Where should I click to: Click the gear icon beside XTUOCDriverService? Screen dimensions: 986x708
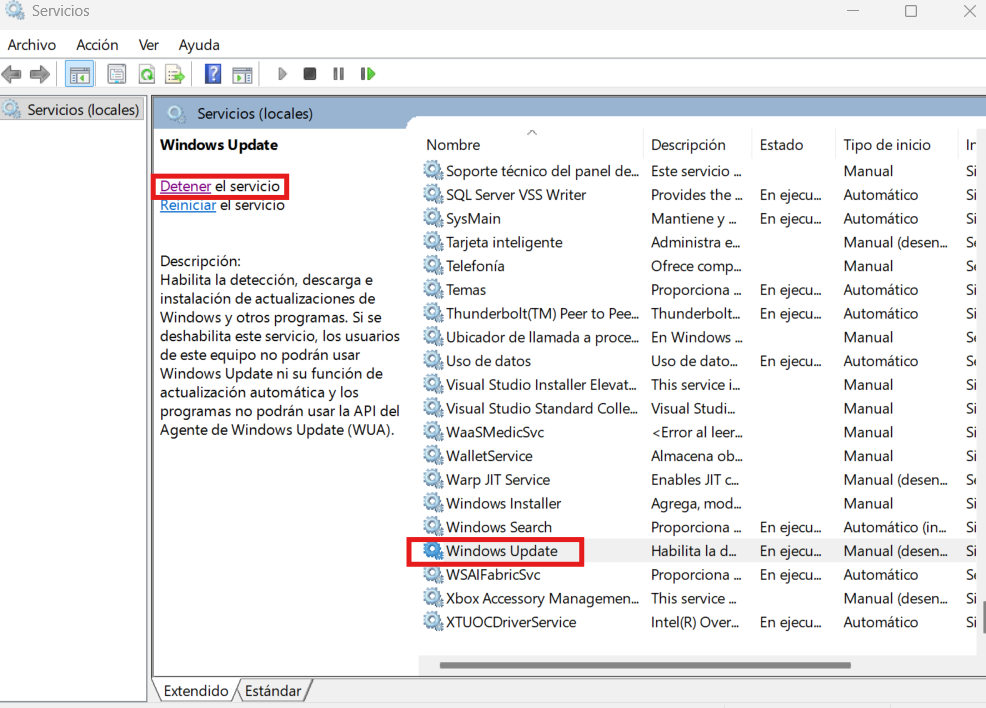[x=433, y=621]
